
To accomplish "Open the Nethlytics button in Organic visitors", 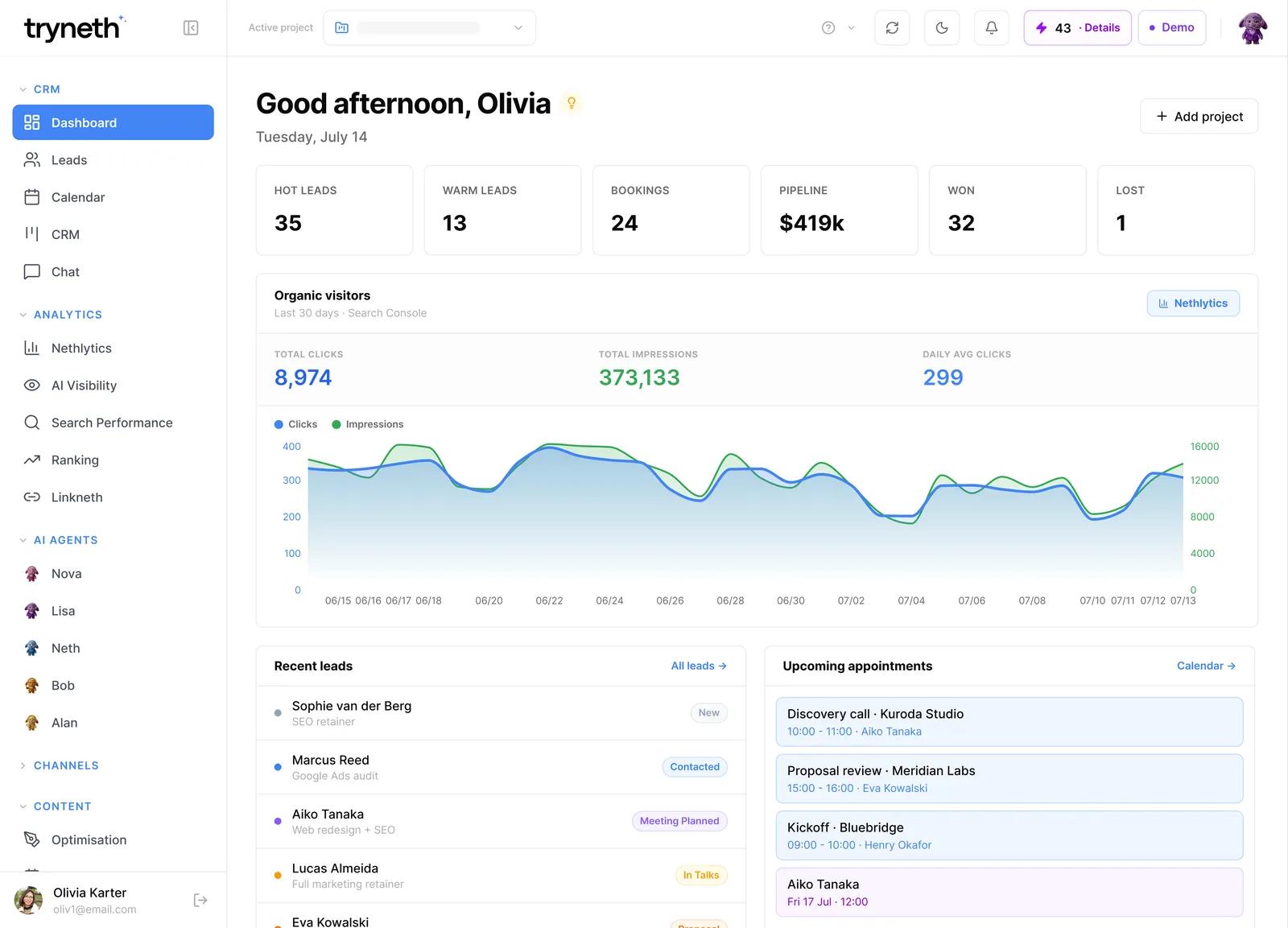I will pos(1193,303).
